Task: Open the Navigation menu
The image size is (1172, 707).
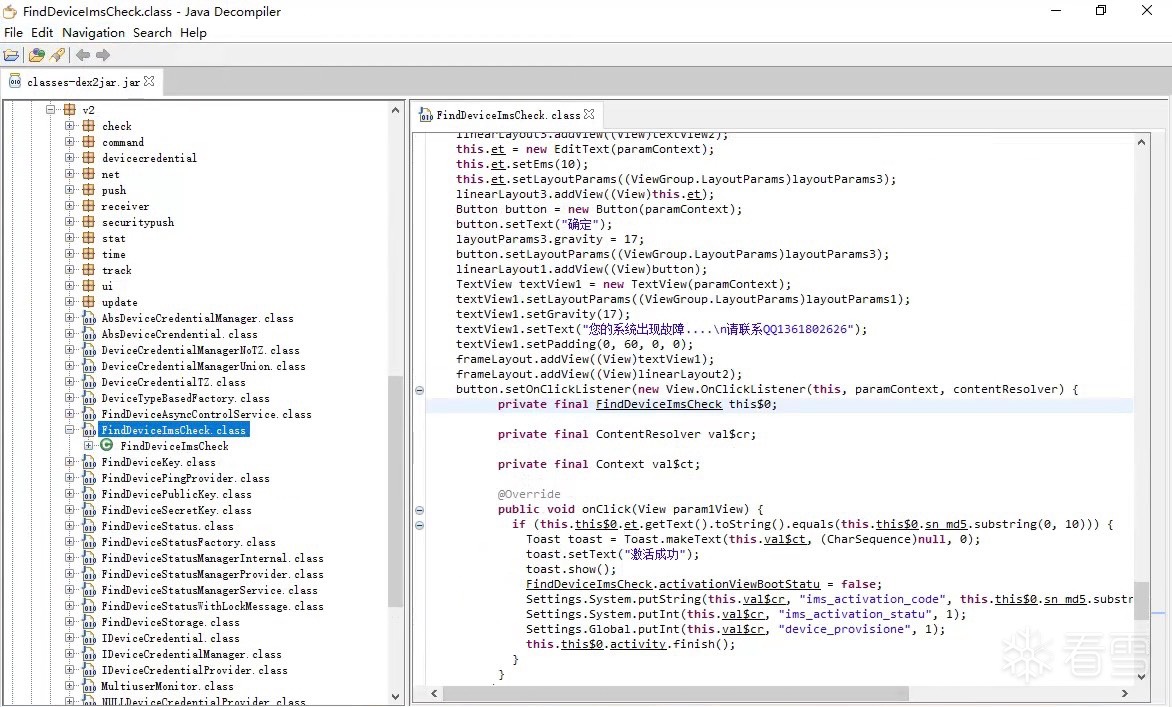Action: 93,33
